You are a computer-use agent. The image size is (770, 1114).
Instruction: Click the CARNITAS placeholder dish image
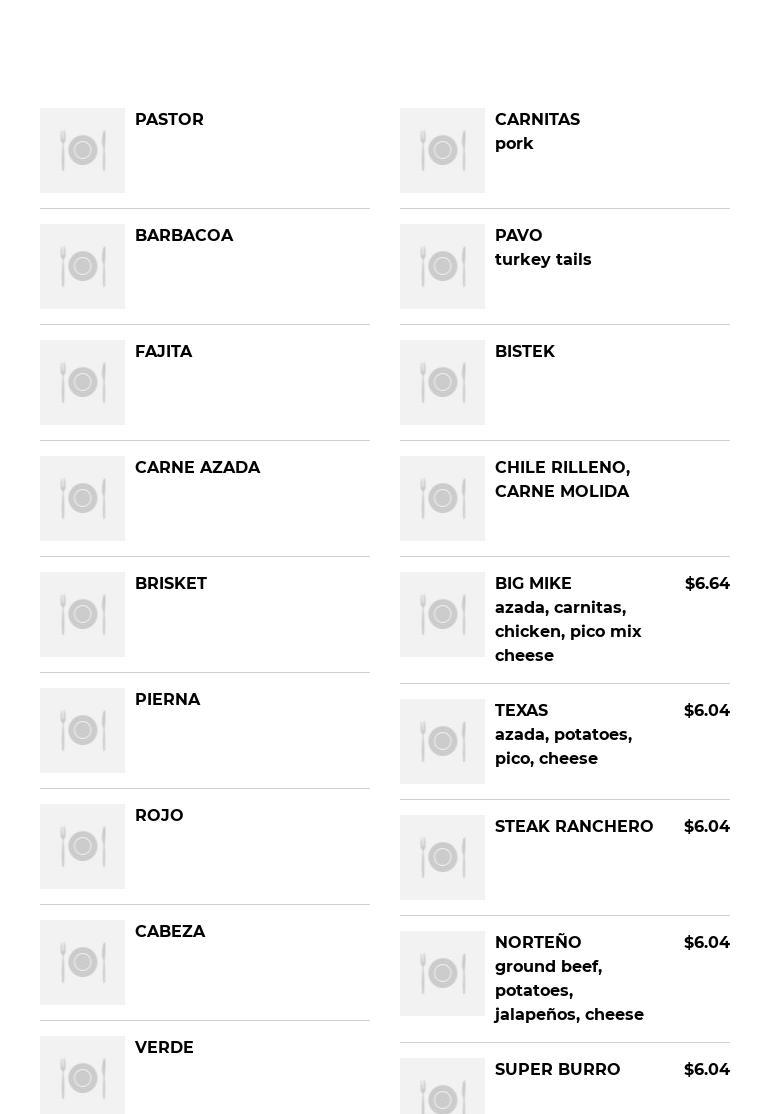[x=442, y=150]
